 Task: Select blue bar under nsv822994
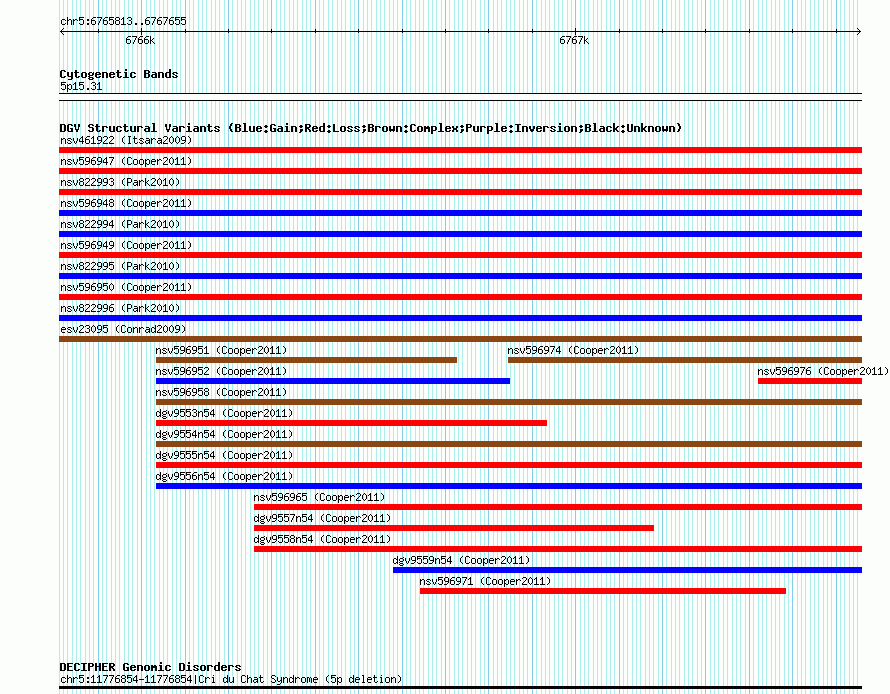460,234
